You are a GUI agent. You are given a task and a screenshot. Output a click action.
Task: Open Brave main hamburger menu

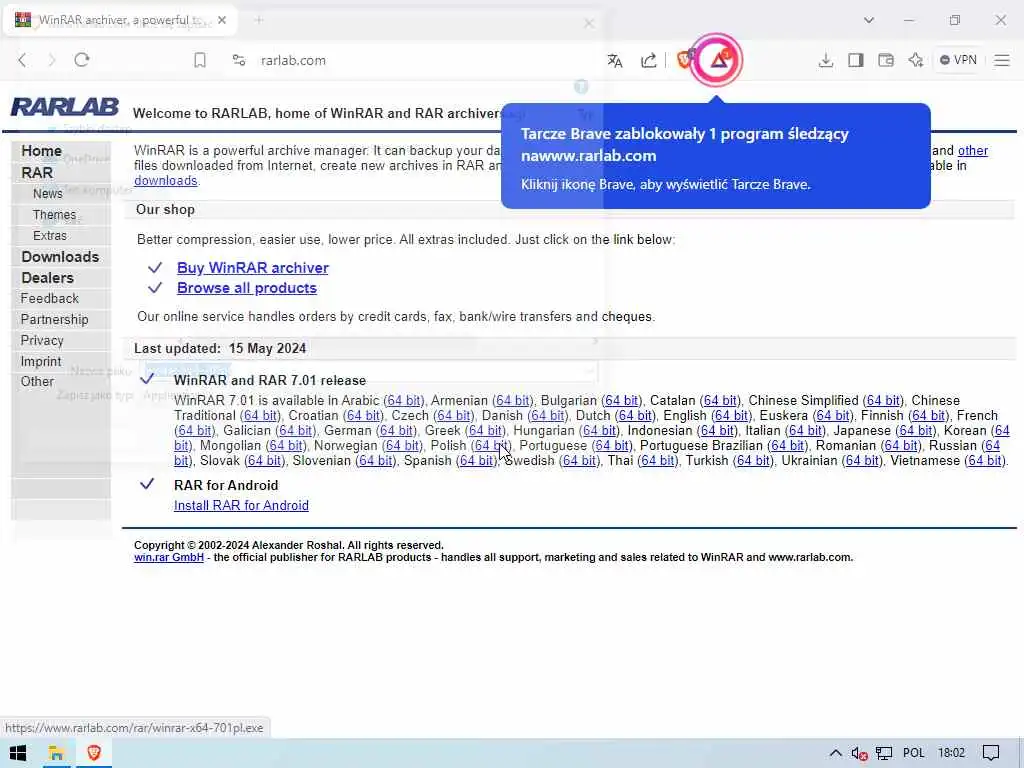1002,60
